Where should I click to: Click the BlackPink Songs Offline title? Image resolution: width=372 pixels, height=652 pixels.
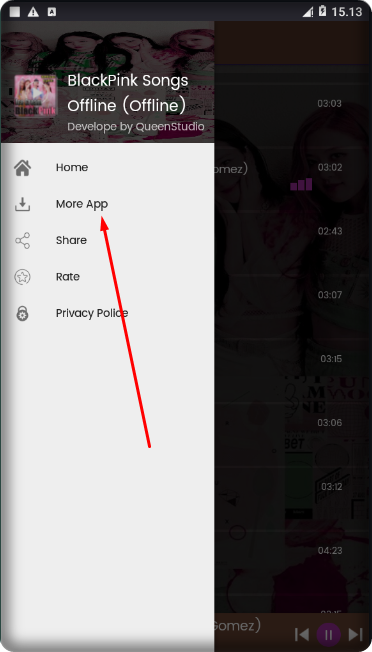[128, 93]
